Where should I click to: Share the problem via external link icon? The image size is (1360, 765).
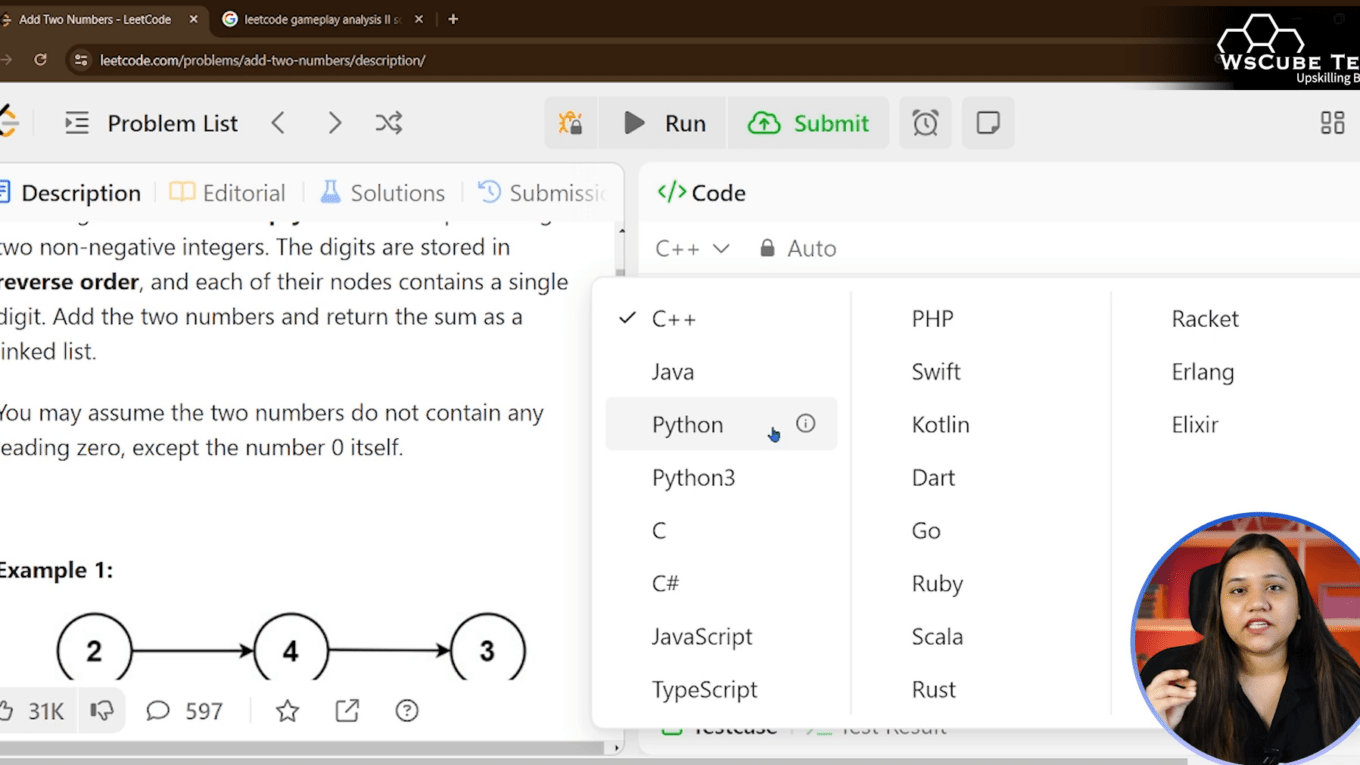pos(347,711)
